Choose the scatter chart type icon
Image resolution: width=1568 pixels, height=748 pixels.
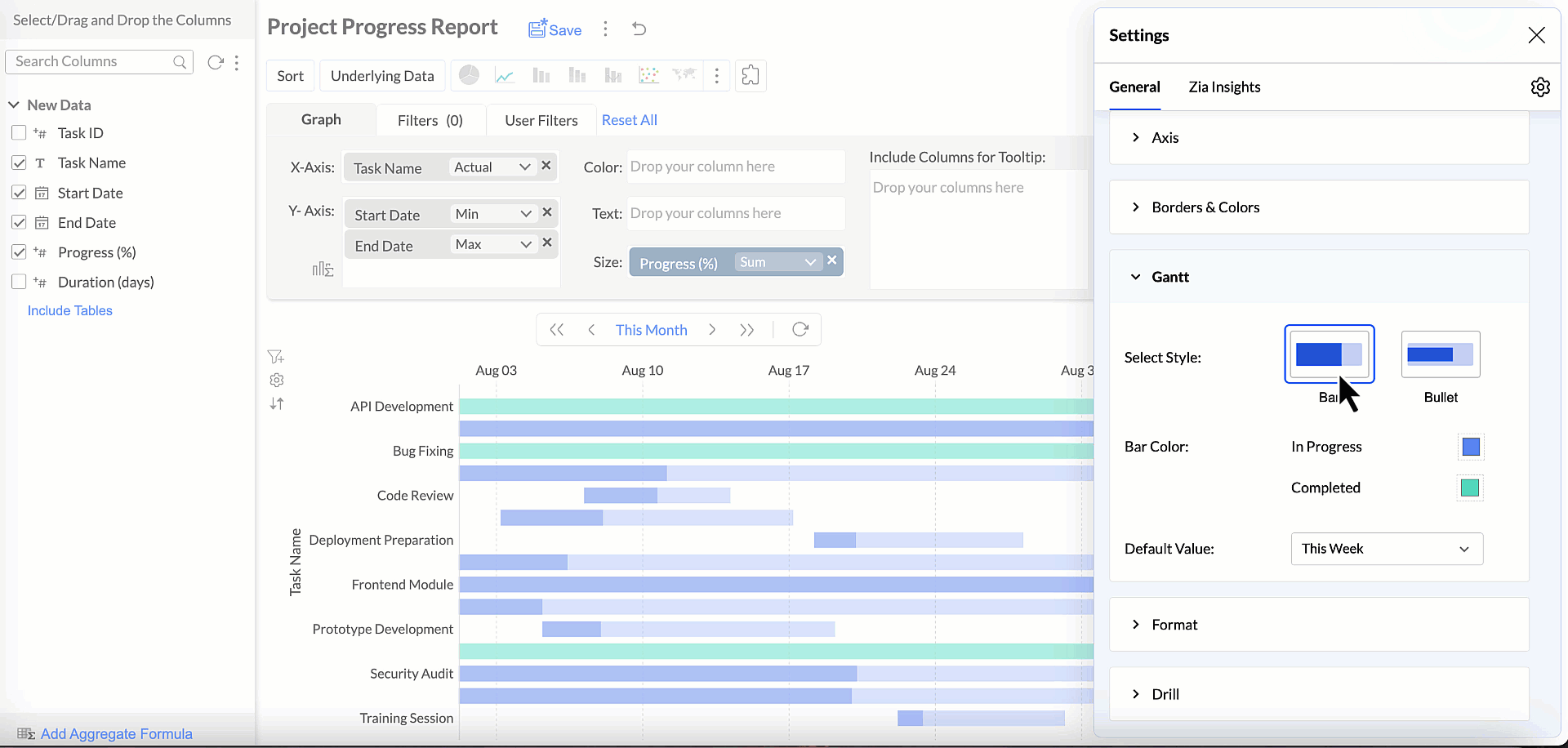point(648,76)
